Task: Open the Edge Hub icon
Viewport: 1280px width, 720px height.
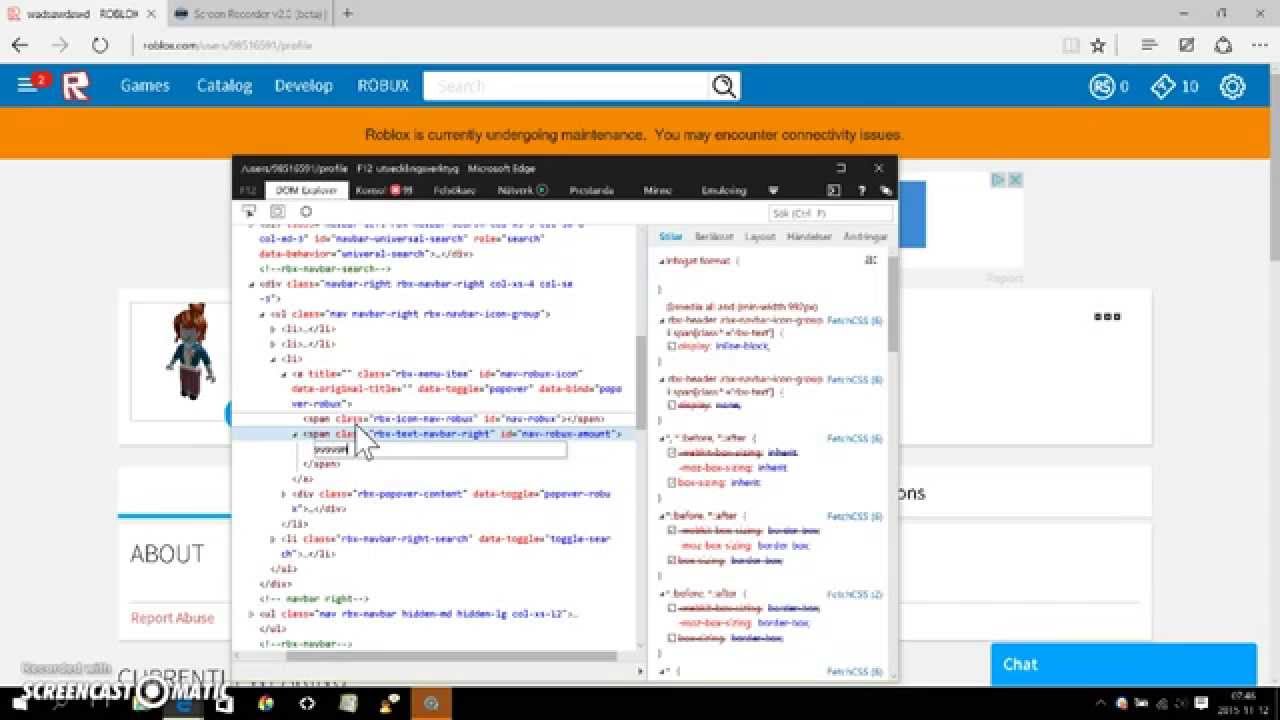Action: pyautogui.click(x=1150, y=45)
